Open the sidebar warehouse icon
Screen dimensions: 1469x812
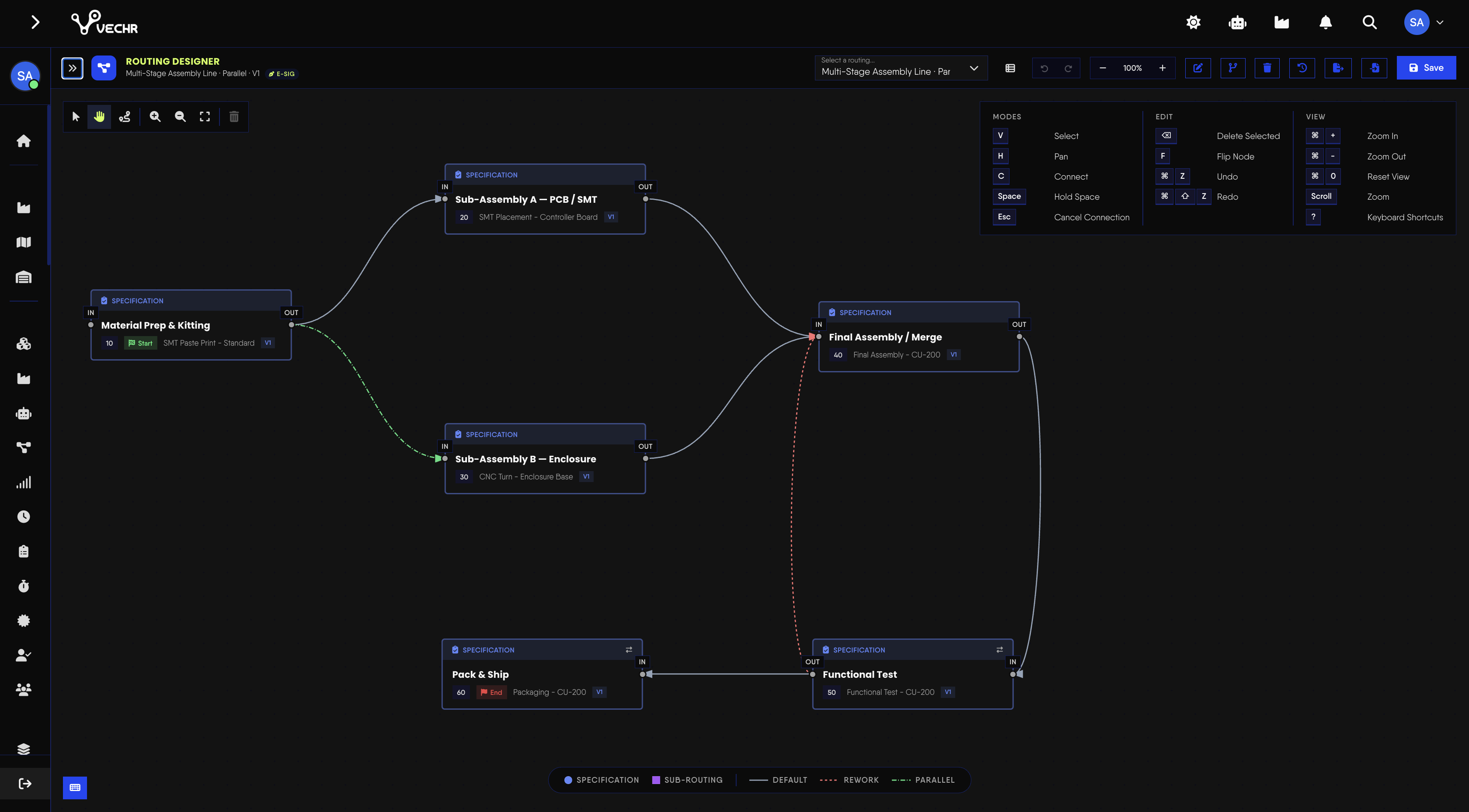tap(23, 277)
